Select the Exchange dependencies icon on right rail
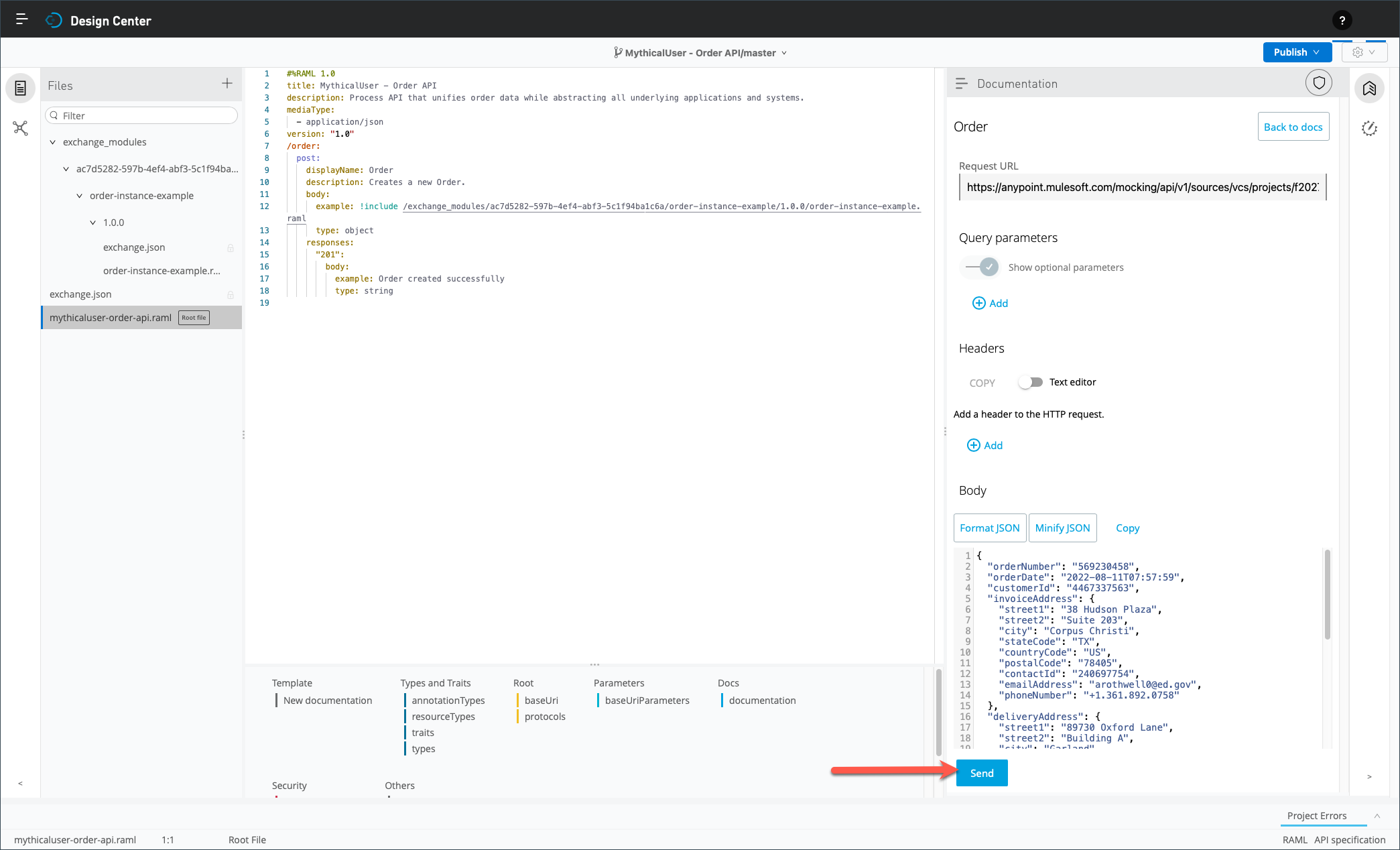 tap(1369, 88)
